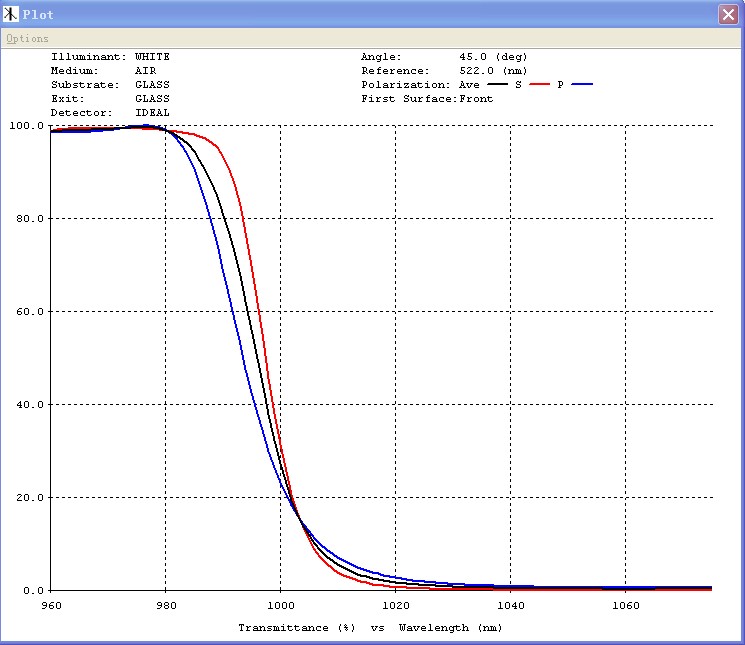Click the '60.0' y-axis label
The image size is (745, 645).
[x=29, y=312]
